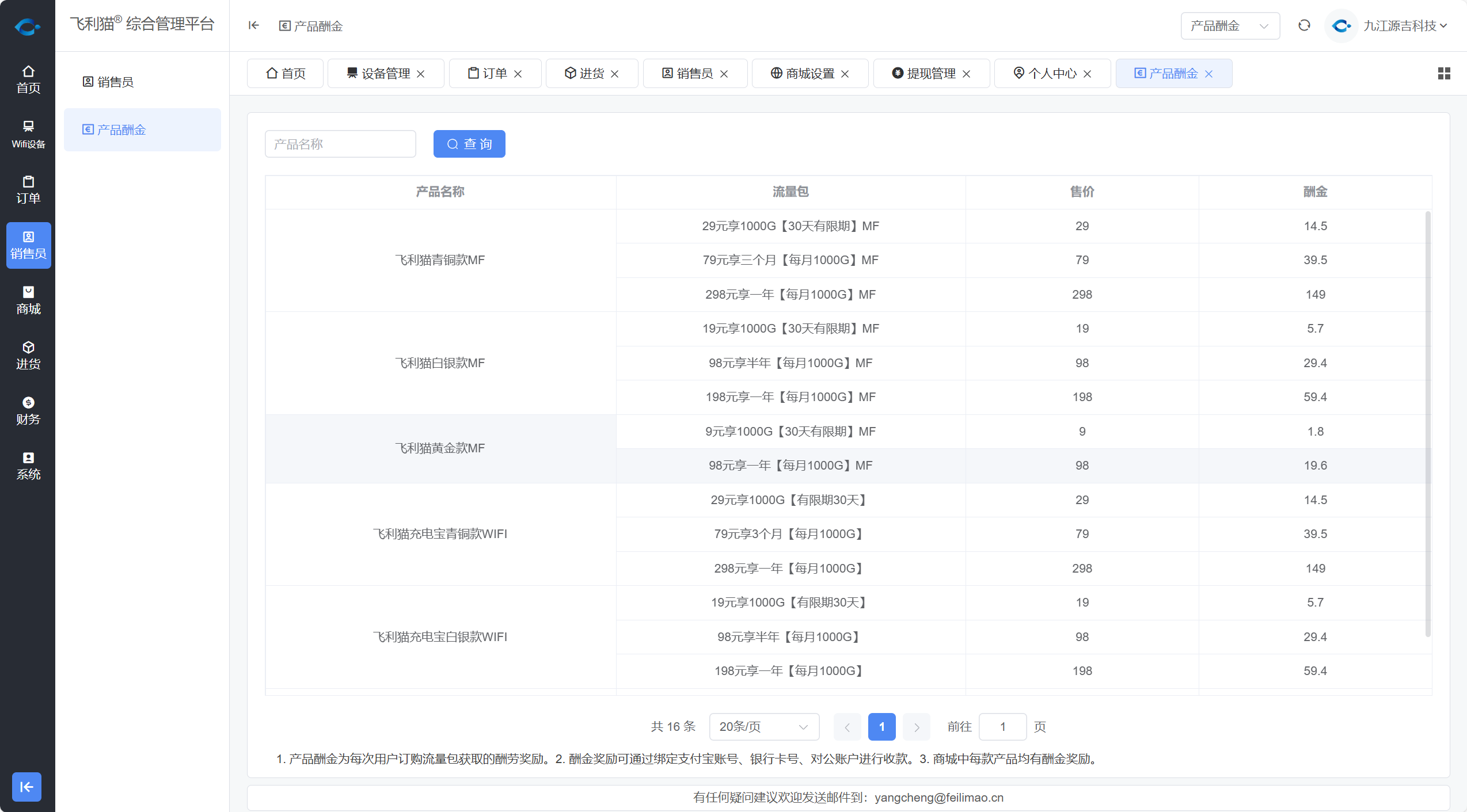1467x812 pixels.
Task: Select 产品酬金 submenu item
Action: point(142,129)
